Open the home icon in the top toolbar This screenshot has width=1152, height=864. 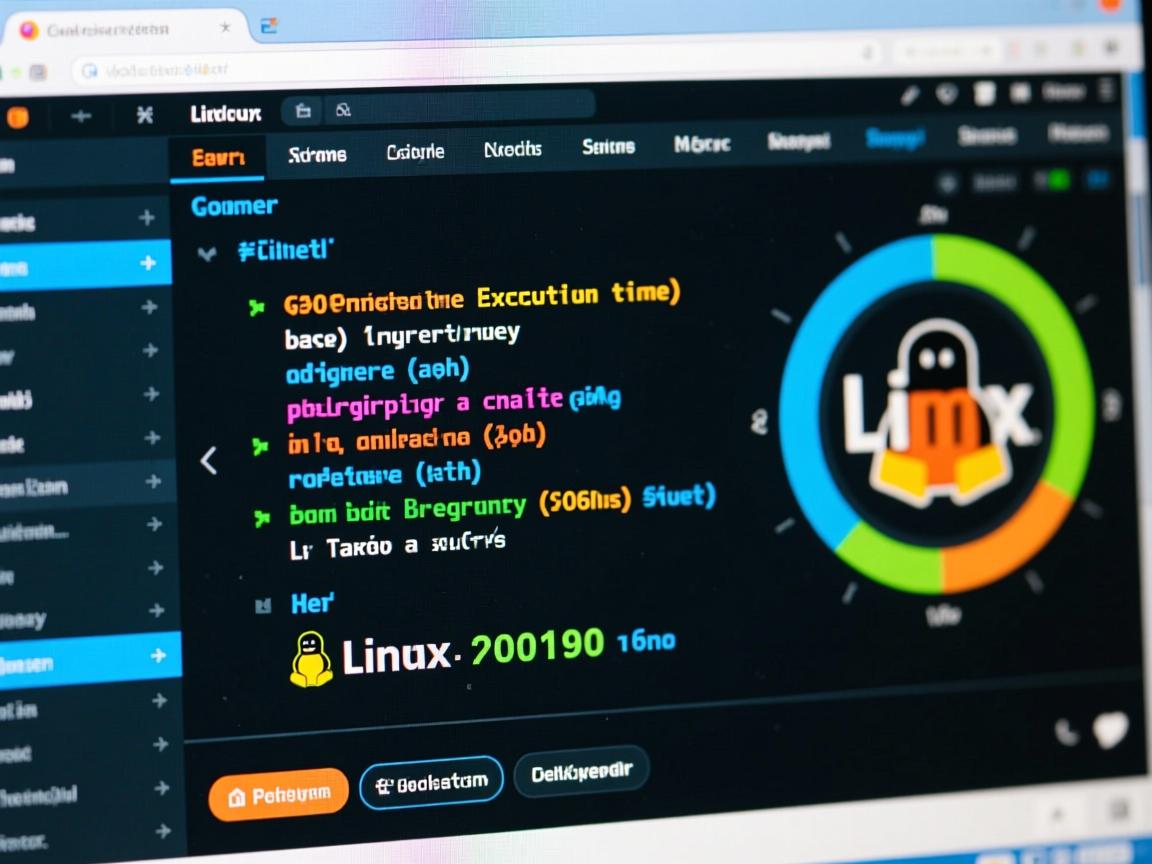(301, 112)
